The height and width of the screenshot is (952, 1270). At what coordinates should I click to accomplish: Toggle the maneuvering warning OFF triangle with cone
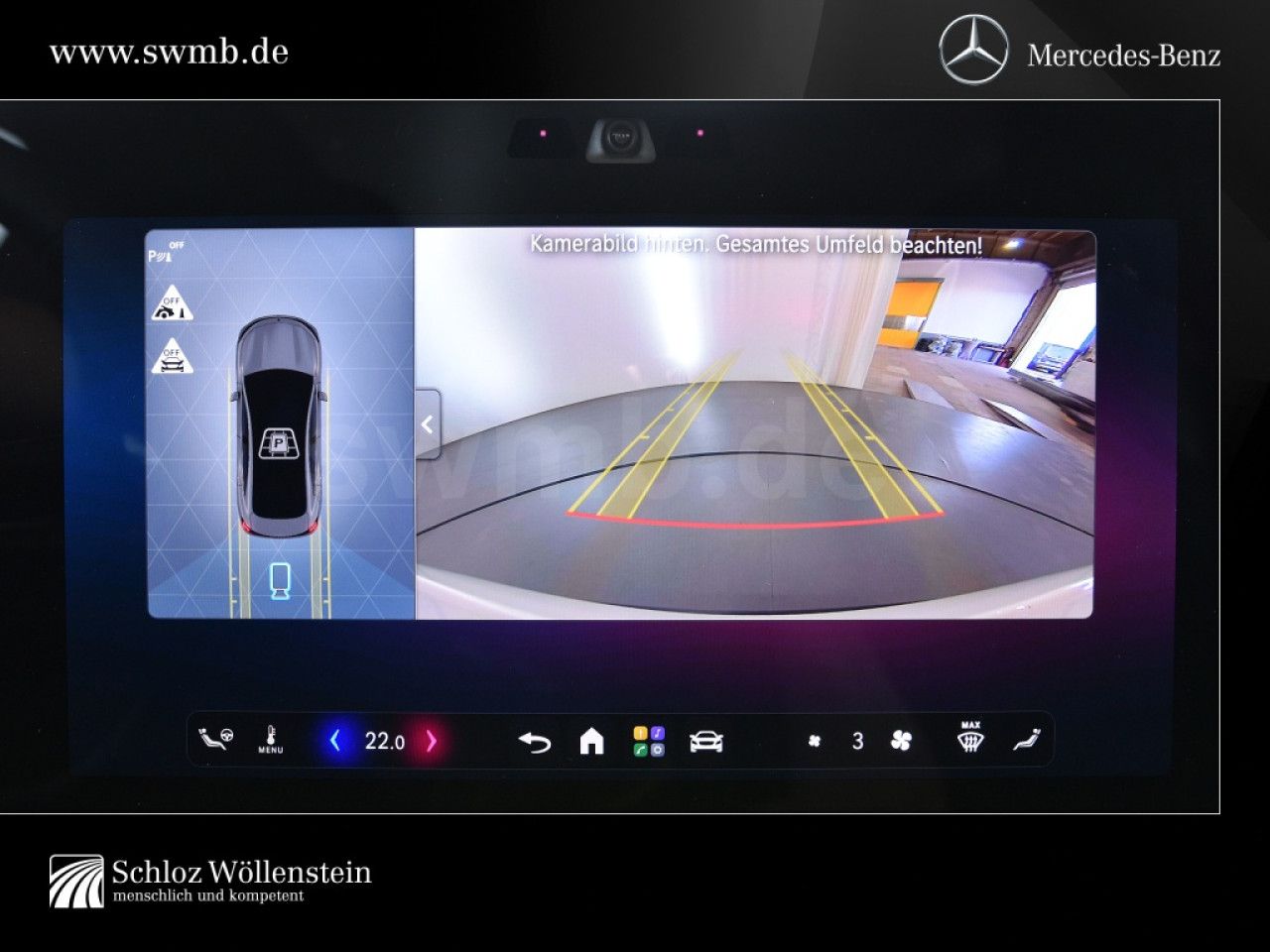(172, 303)
